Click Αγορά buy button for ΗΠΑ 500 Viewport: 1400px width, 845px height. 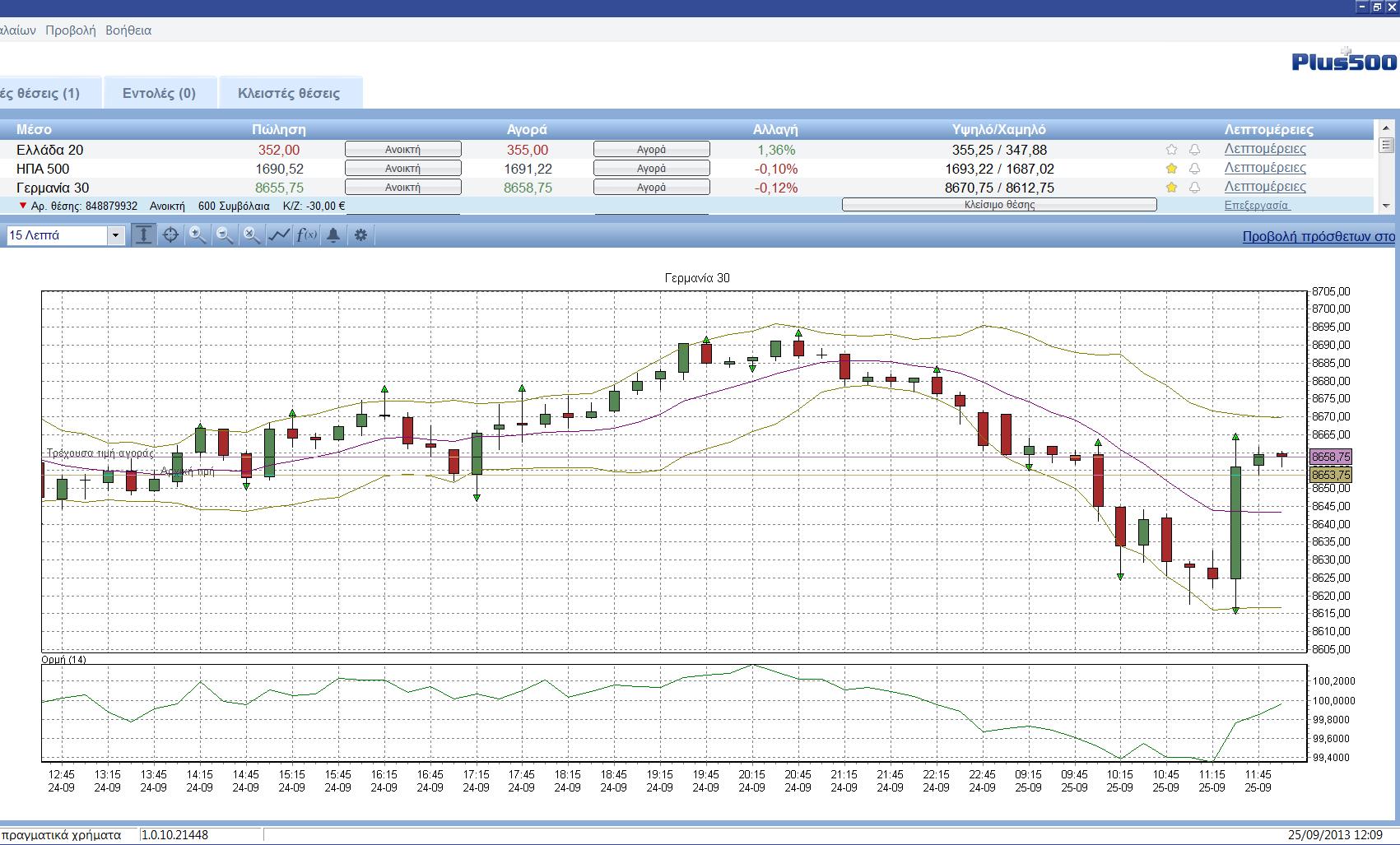(651, 169)
